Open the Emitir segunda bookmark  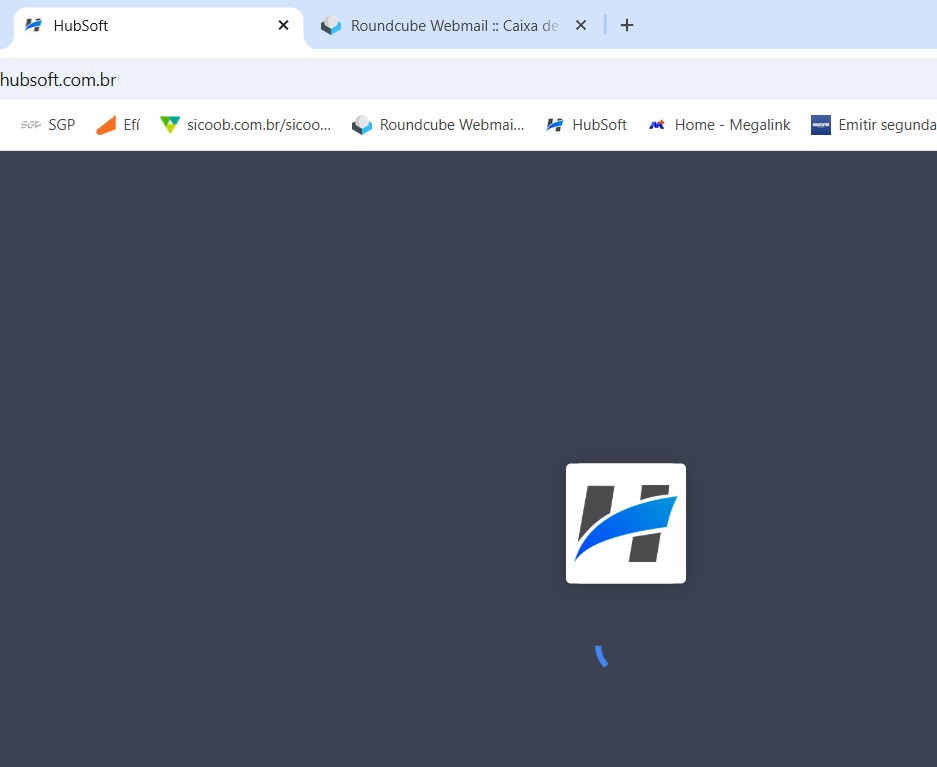click(872, 125)
